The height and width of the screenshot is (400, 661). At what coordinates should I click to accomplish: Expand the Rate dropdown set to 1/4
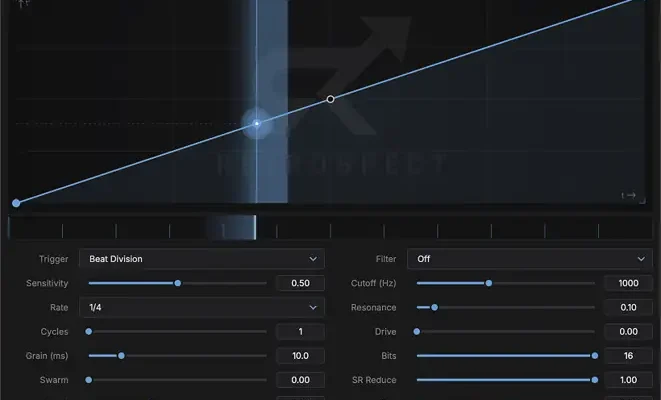(202, 307)
